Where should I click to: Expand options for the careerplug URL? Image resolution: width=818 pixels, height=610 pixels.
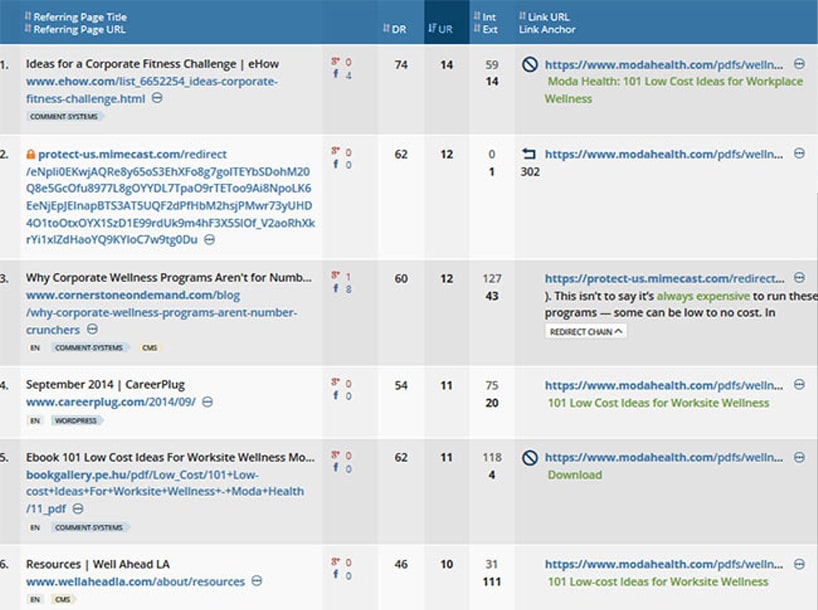(207, 402)
